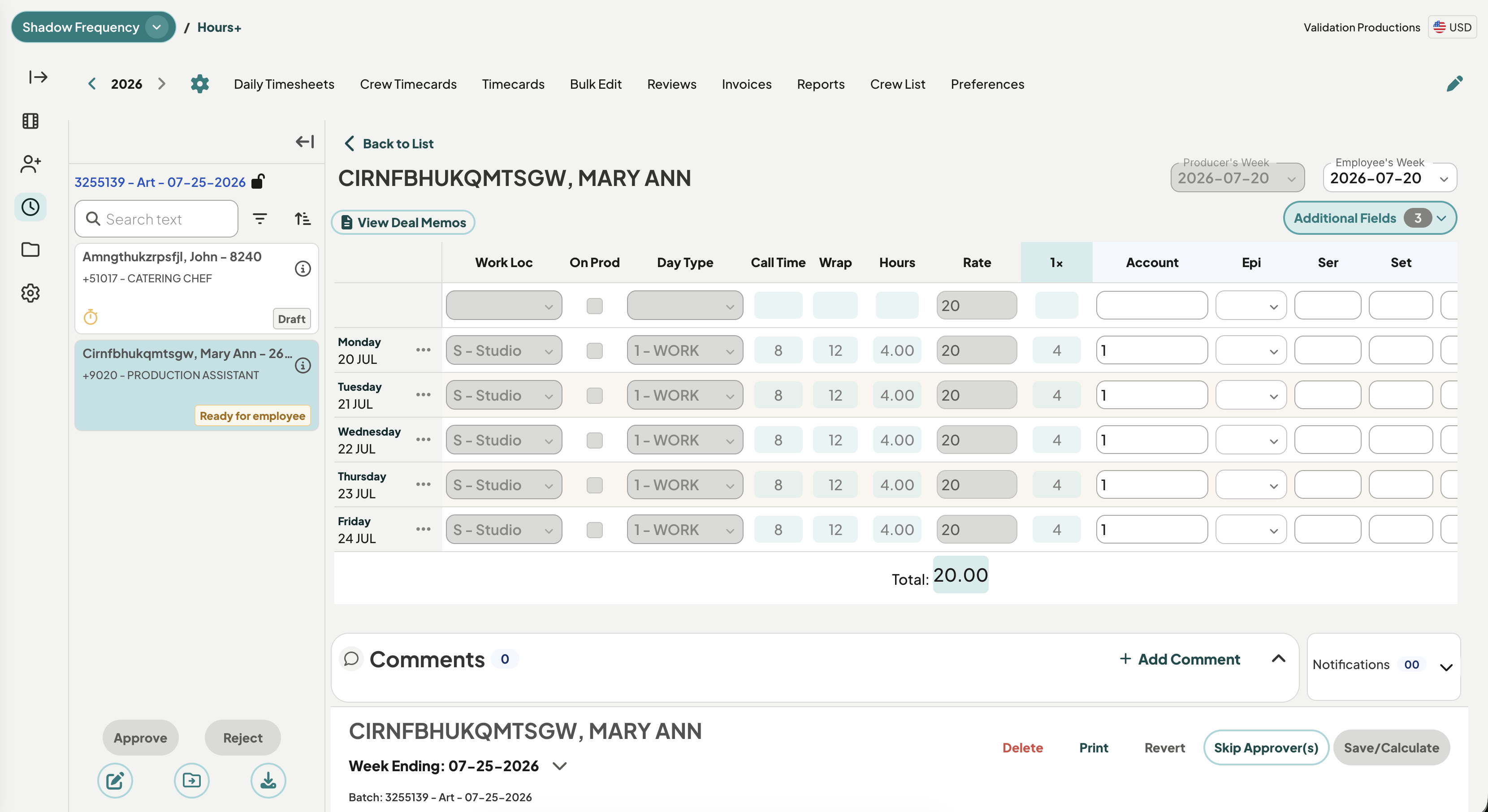This screenshot has height=812, width=1488.
Task: Show info for John Amngthukzrpsfjl card
Action: 303,268
